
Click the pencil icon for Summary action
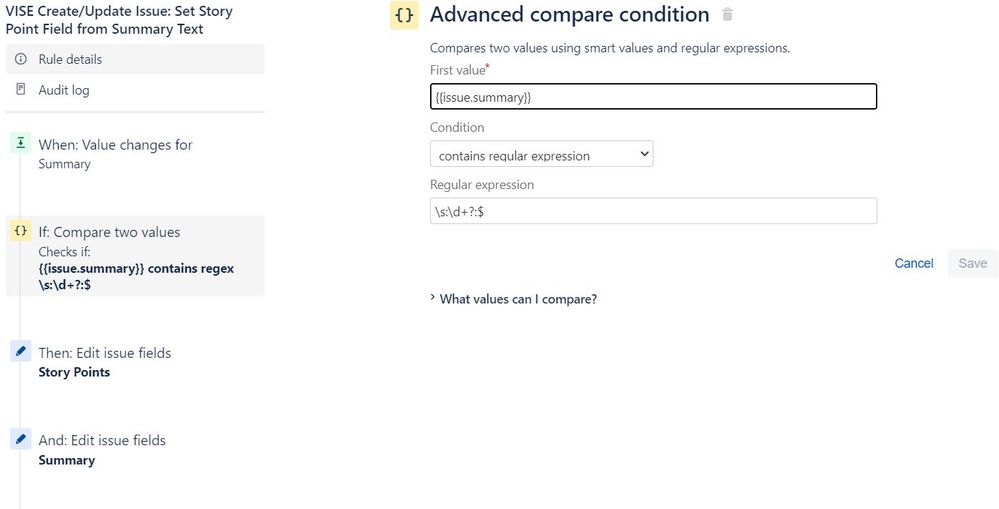tap(20, 439)
